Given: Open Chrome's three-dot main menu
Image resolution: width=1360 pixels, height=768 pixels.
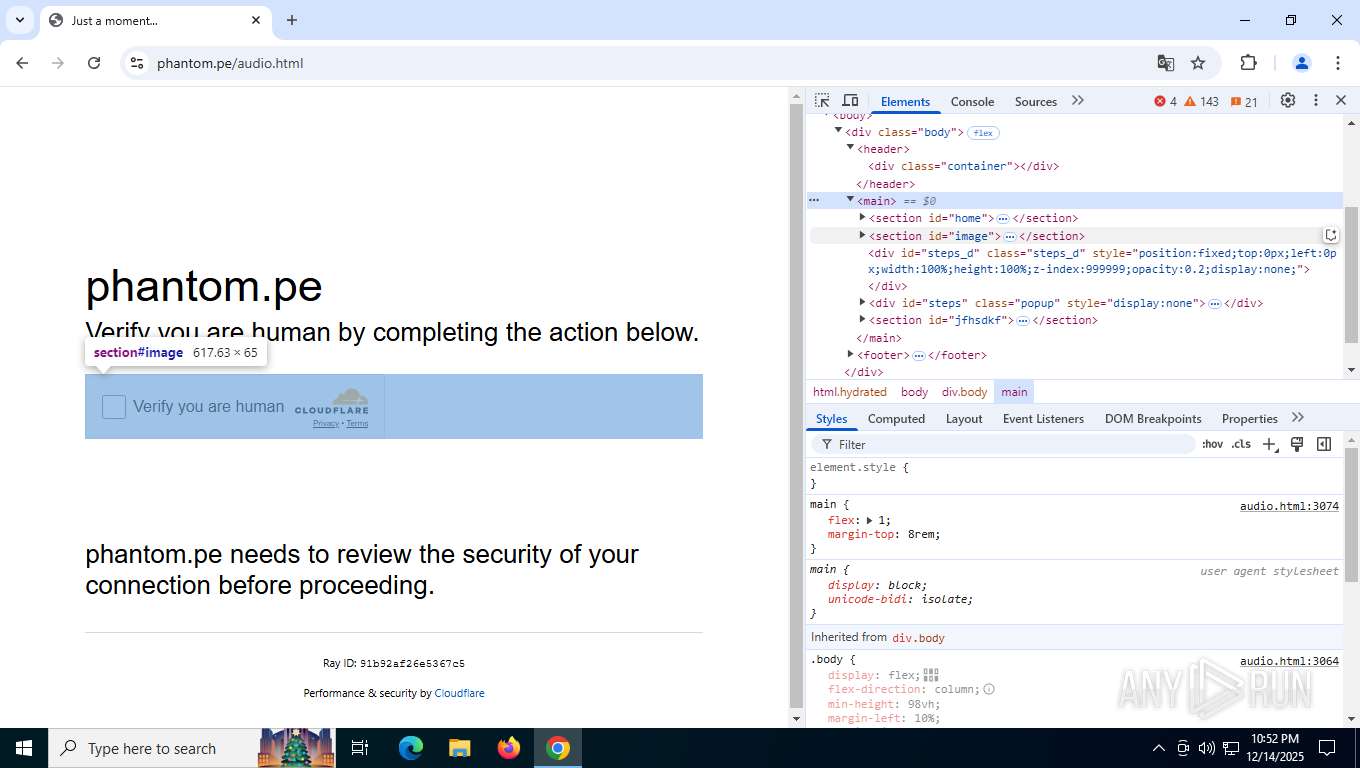Looking at the screenshot, I should tap(1338, 63).
